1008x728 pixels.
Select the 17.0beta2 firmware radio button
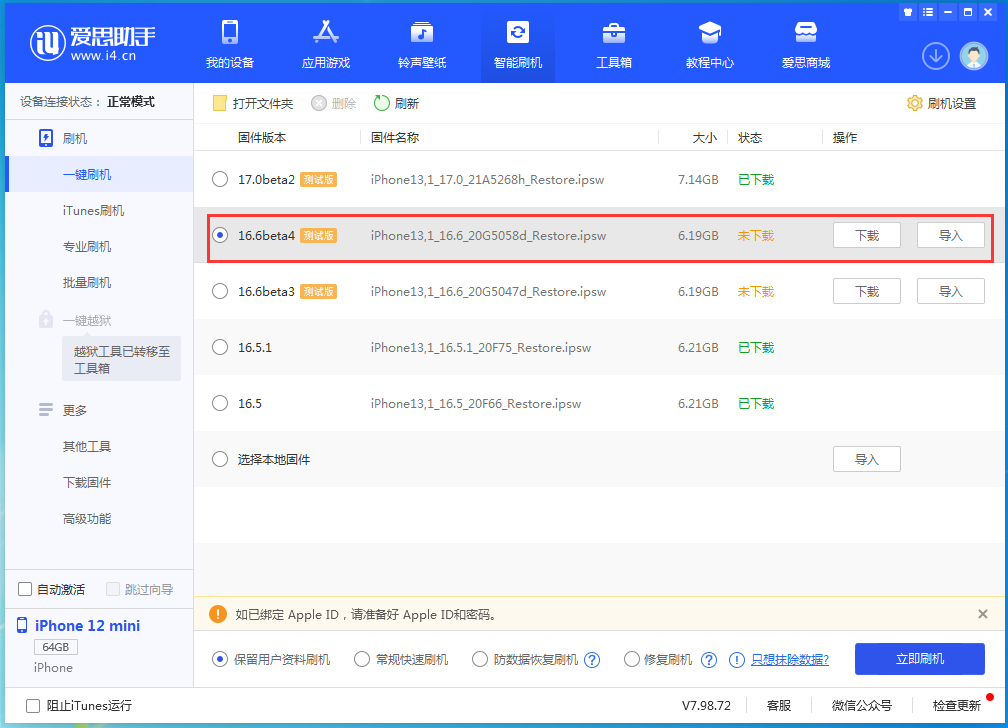(x=220, y=180)
